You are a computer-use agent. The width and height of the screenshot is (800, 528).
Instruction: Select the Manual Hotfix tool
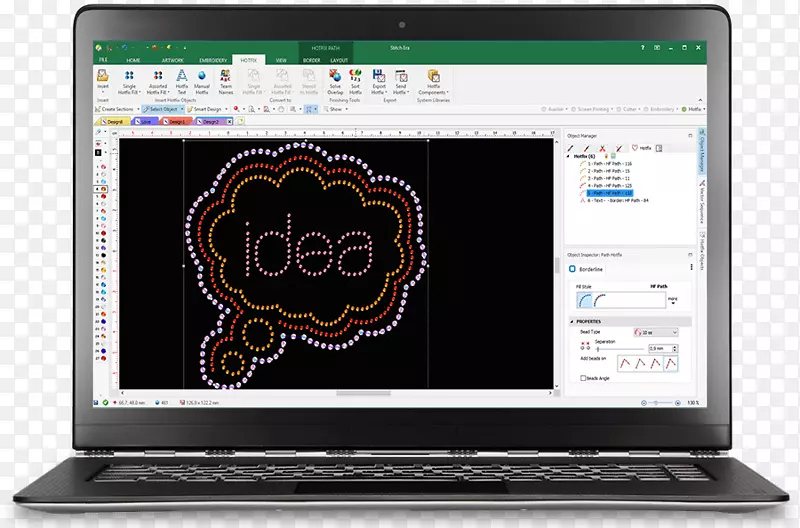point(202,82)
